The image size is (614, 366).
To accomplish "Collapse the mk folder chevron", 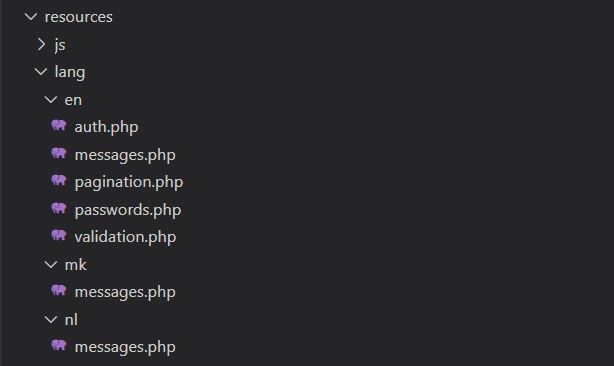I will pos(51,265).
